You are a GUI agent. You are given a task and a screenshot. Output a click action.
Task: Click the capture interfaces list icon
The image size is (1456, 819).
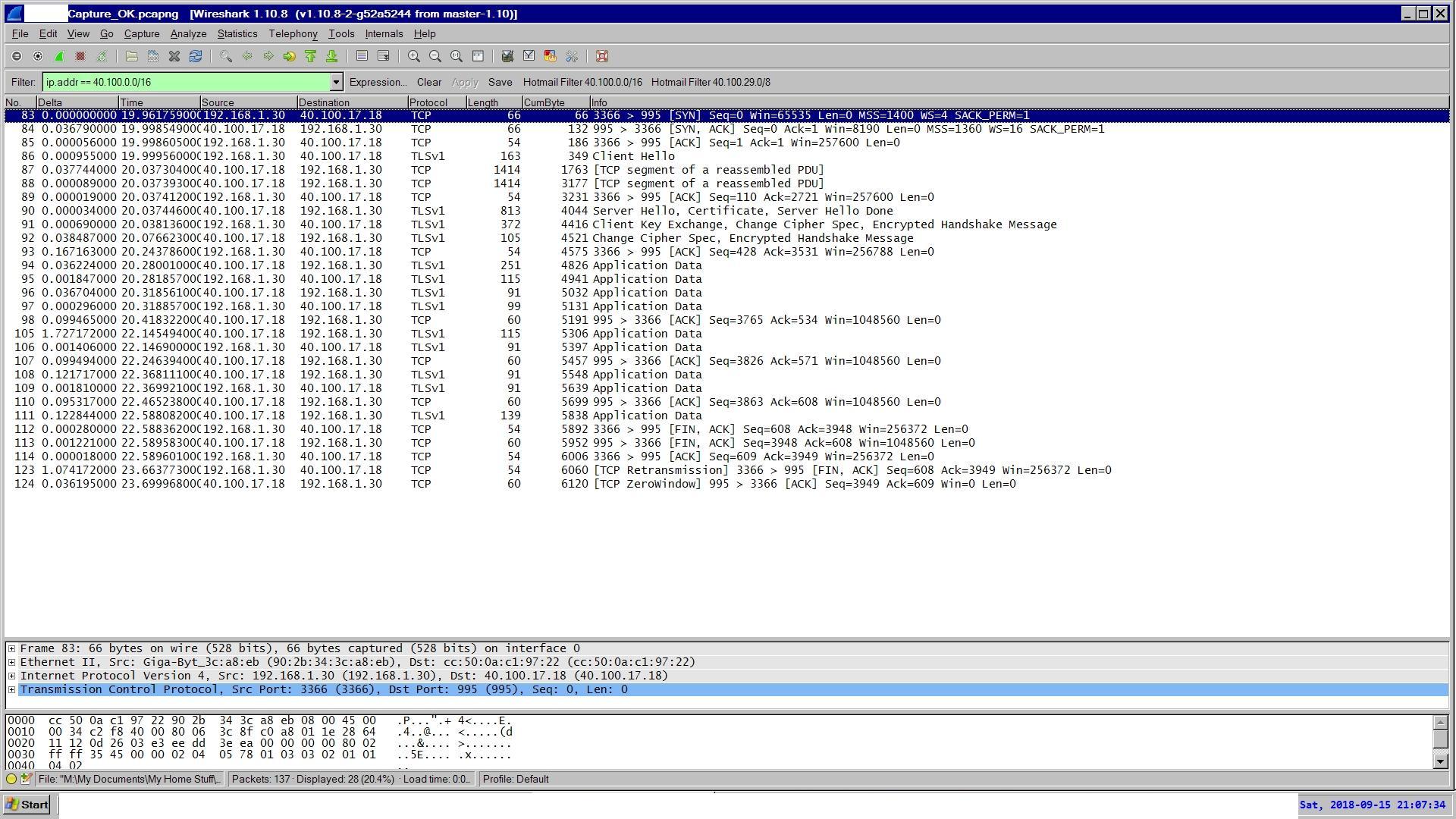[17, 56]
